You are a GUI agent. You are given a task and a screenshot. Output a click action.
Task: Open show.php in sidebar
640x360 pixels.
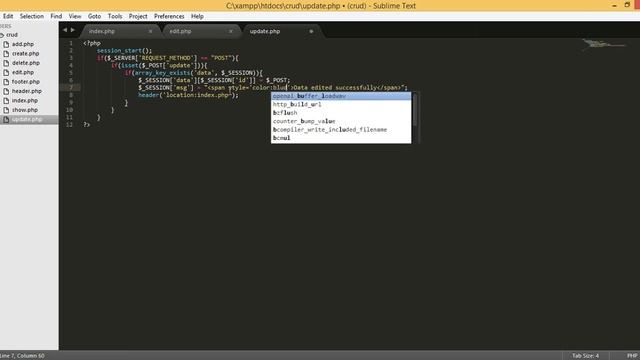coord(24,110)
